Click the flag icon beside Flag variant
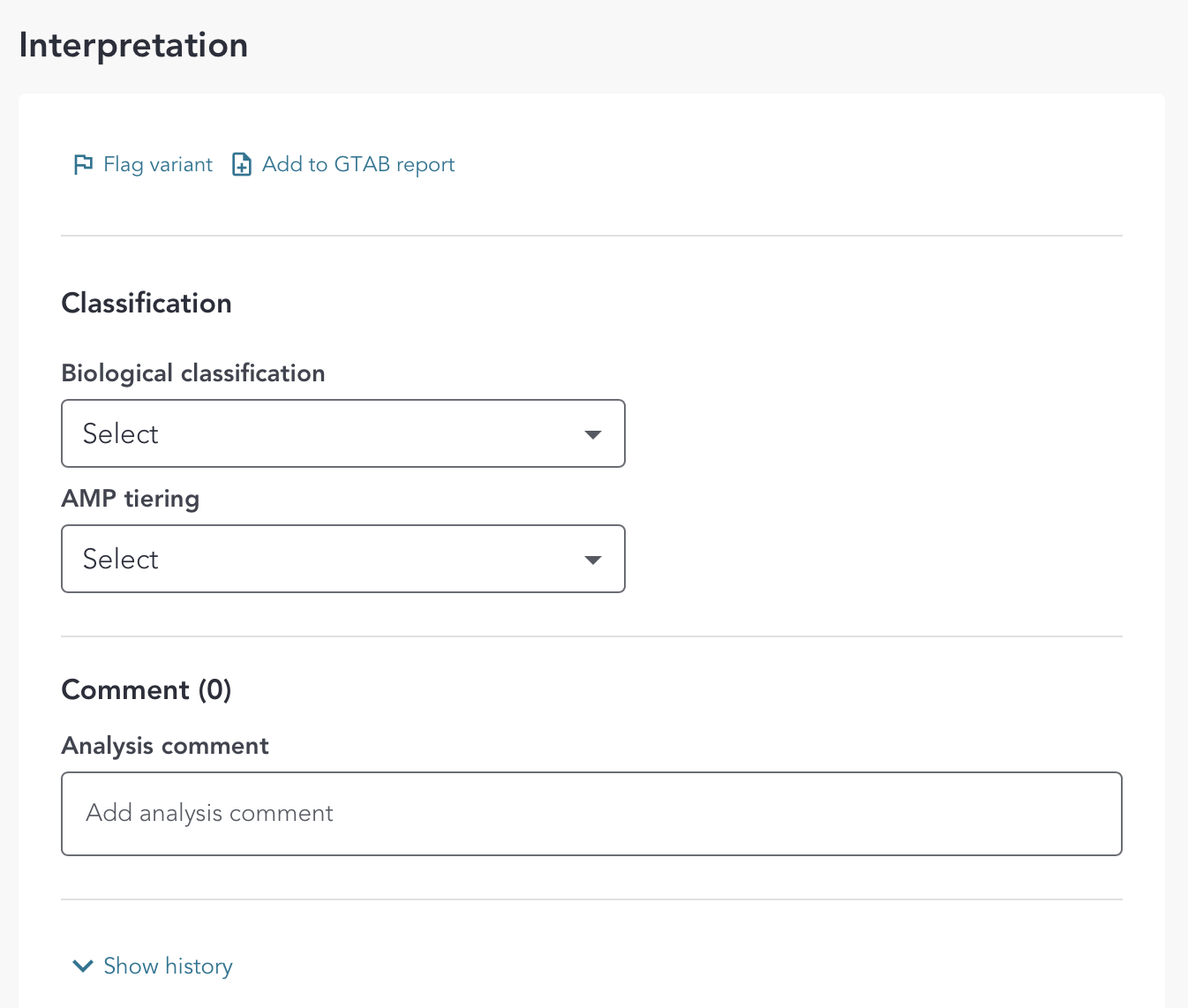 coord(83,164)
